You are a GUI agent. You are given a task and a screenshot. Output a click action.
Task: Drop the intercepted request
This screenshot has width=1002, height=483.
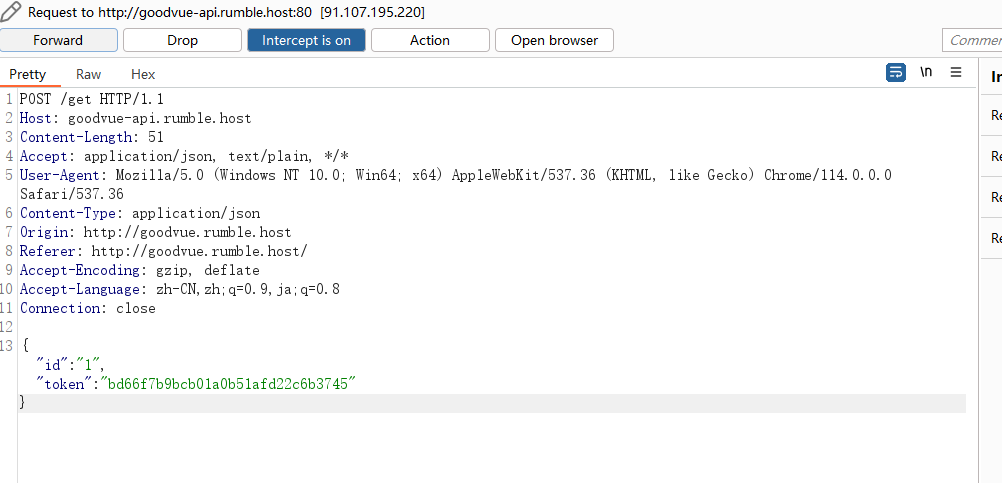point(182,40)
